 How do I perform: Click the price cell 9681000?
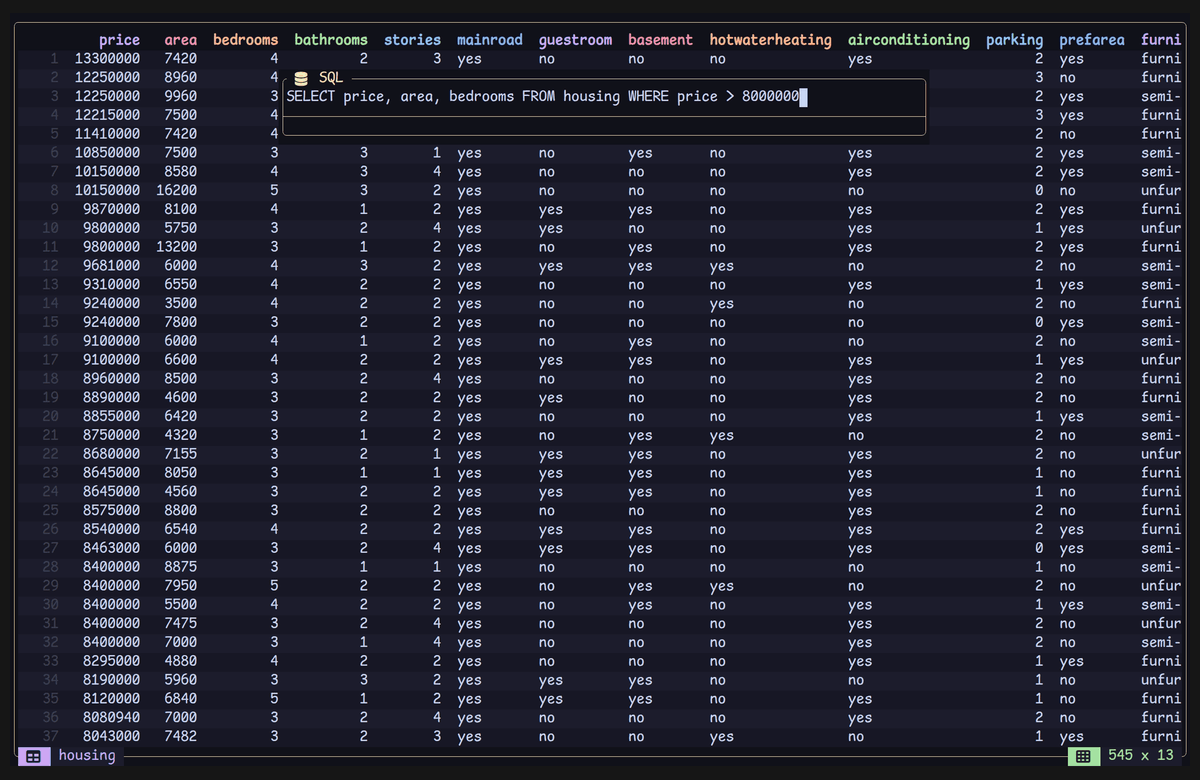tap(111, 266)
